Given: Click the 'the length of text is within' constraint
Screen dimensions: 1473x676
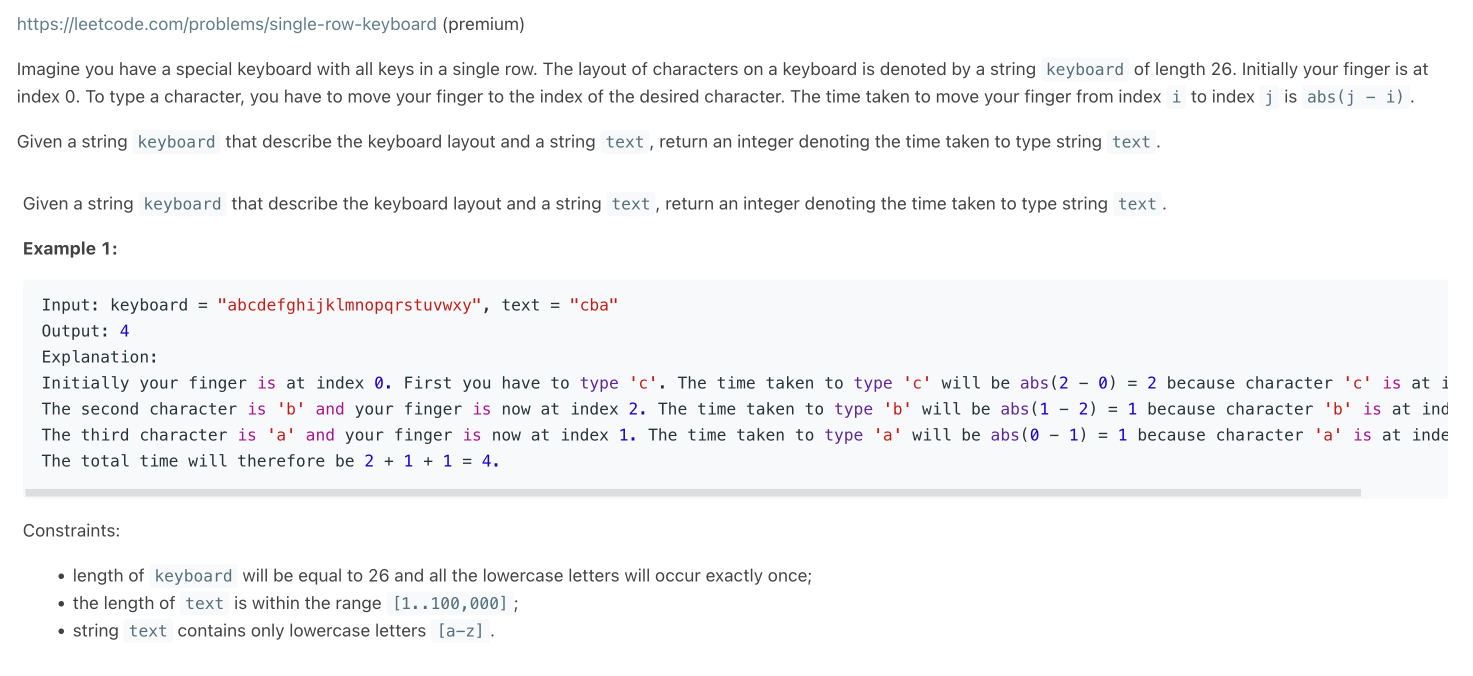Looking at the screenshot, I should coord(296,603).
